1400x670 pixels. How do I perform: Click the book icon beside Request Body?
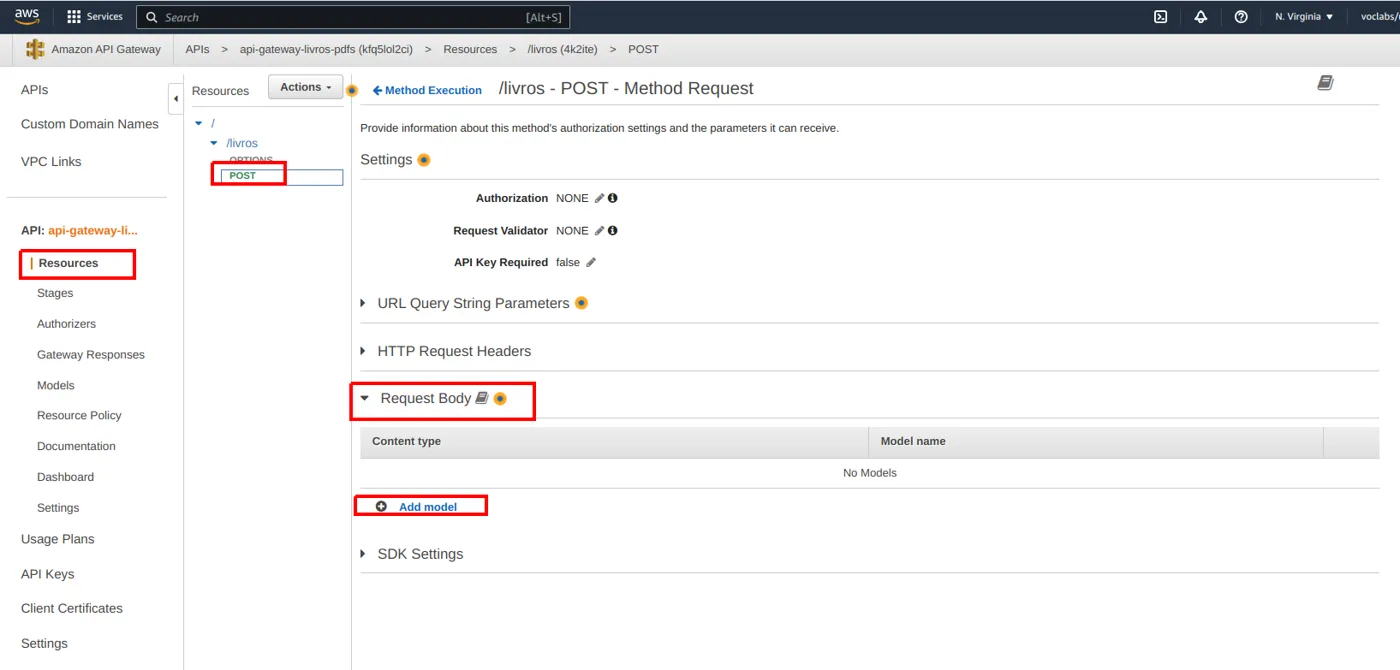(482, 398)
